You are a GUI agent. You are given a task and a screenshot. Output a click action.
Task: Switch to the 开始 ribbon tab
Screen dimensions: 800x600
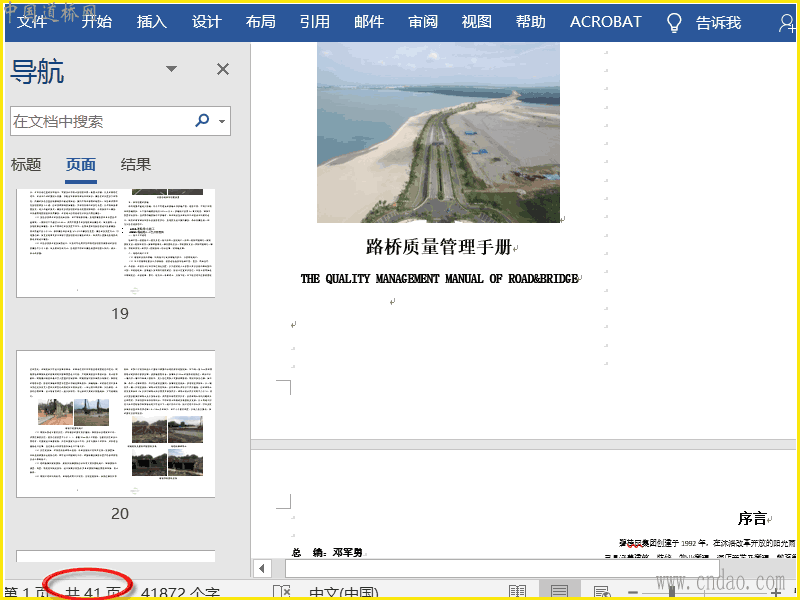97,22
